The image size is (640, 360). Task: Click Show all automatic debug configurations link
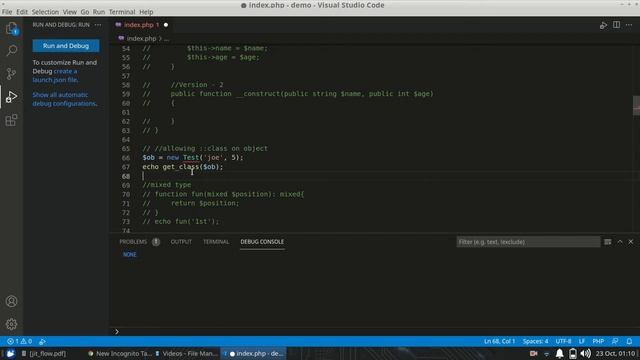(x=64, y=99)
